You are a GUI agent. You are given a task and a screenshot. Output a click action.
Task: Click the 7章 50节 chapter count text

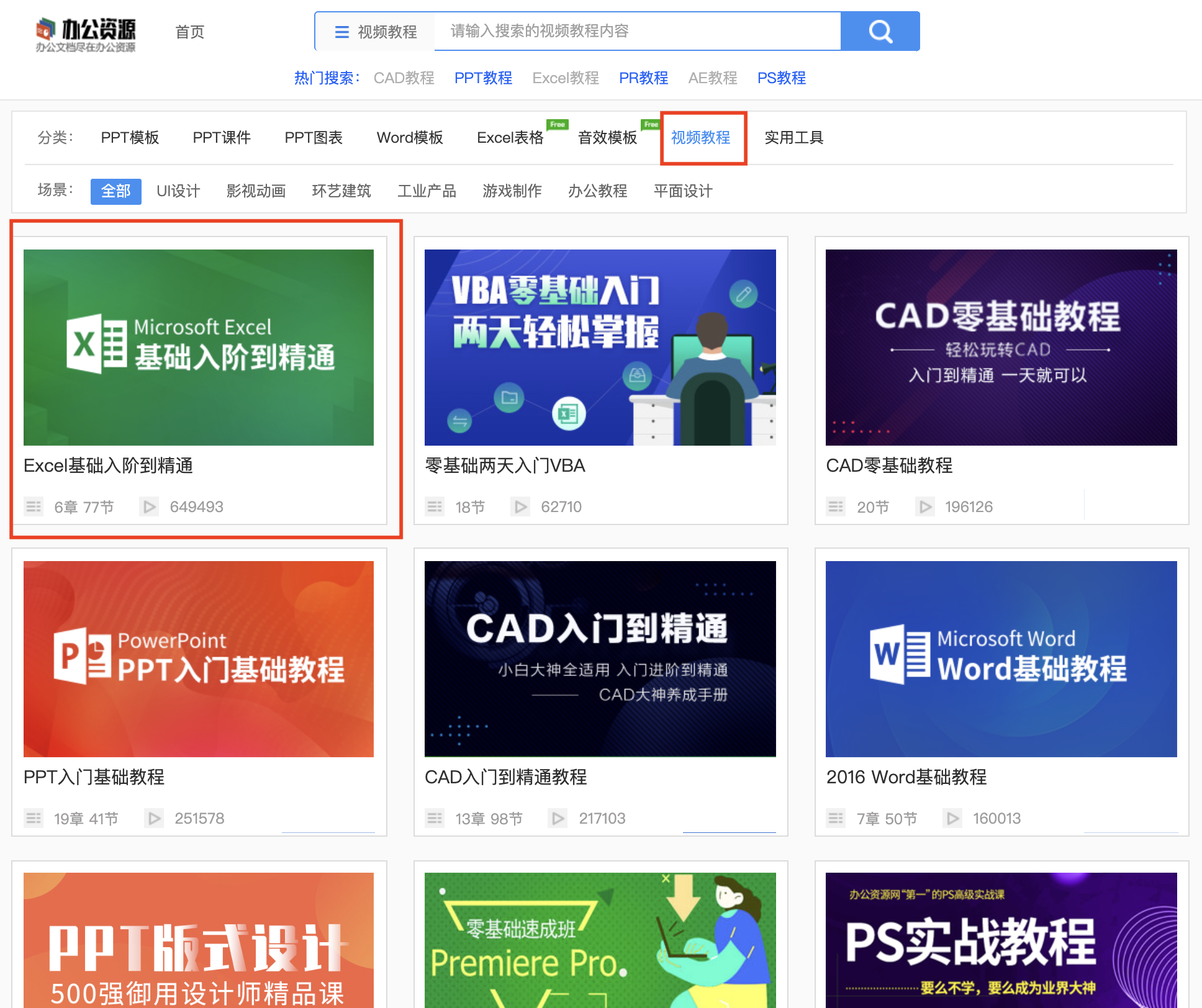pos(887,819)
